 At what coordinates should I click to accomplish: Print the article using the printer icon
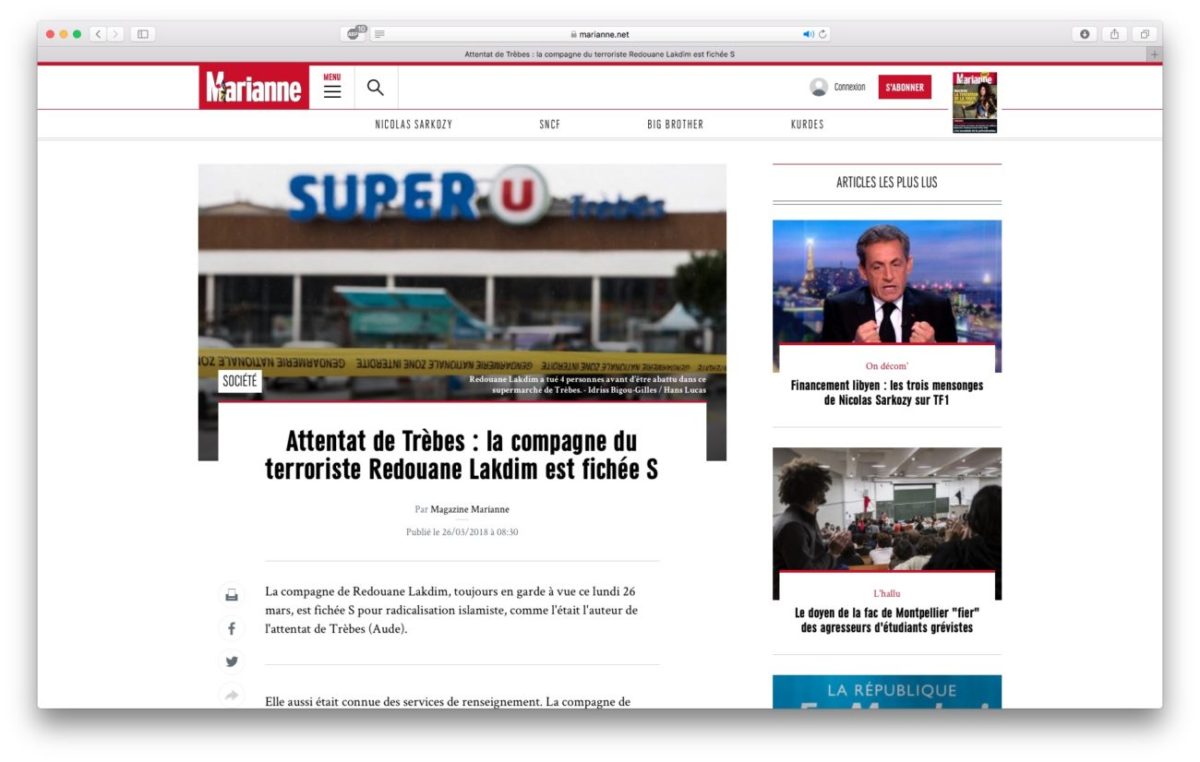tap(231, 595)
